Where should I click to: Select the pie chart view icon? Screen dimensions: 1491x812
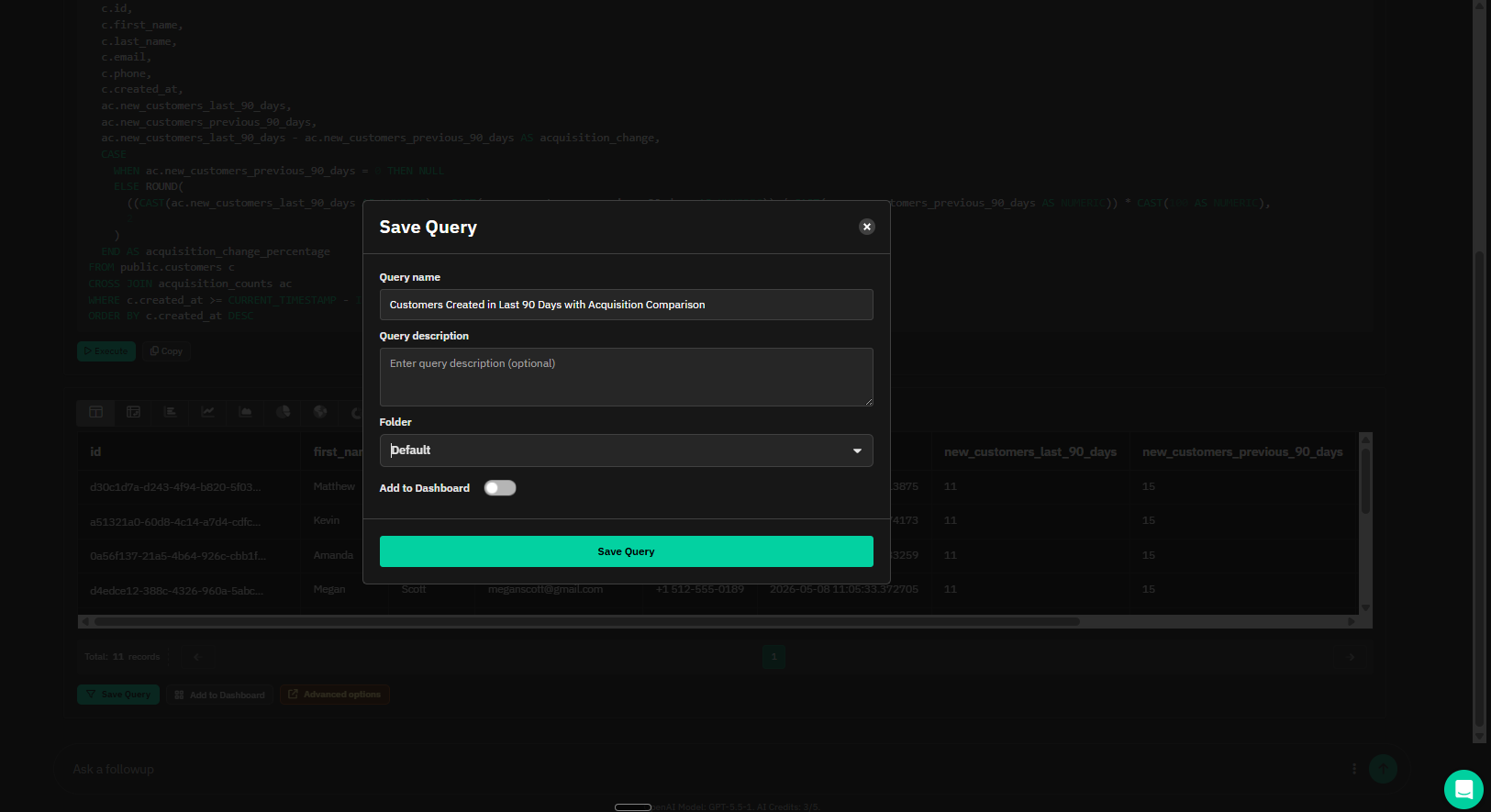(x=283, y=412)
